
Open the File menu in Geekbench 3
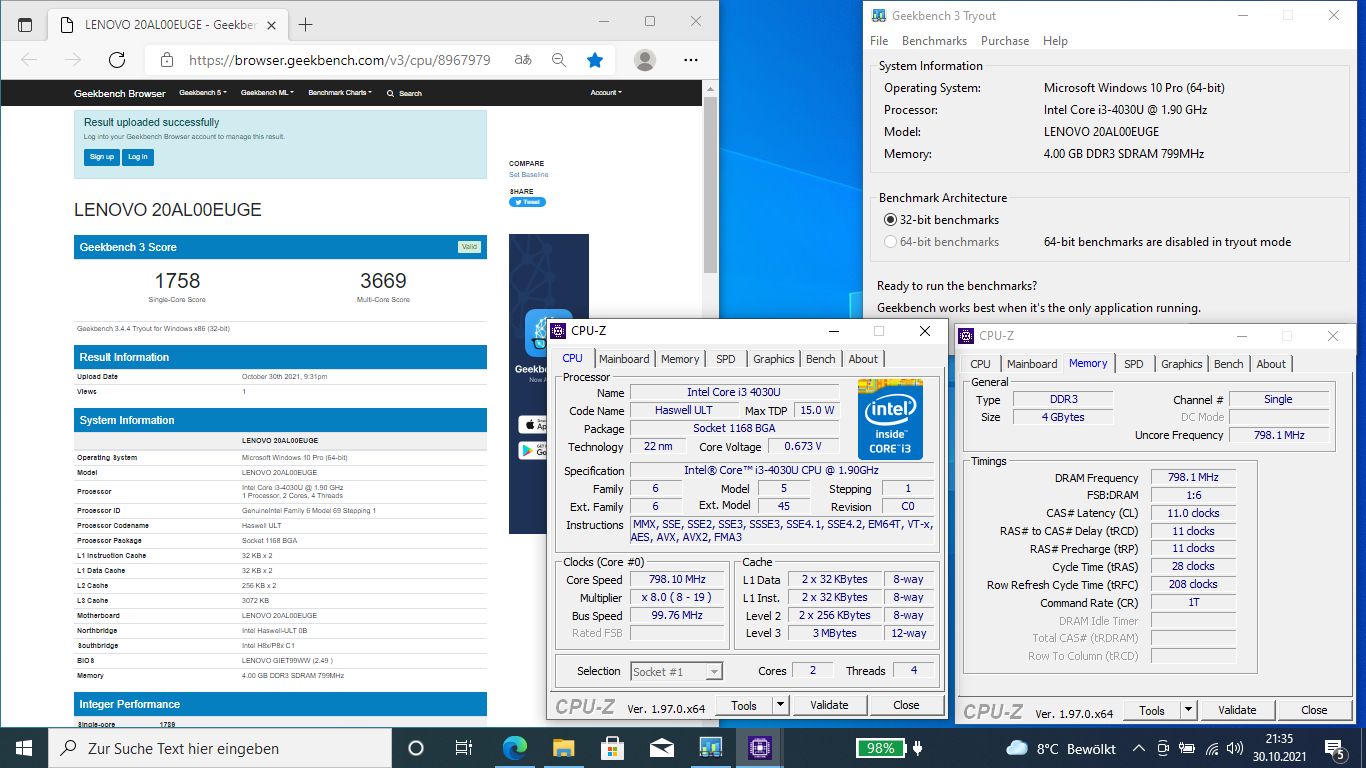pos(879,41)
